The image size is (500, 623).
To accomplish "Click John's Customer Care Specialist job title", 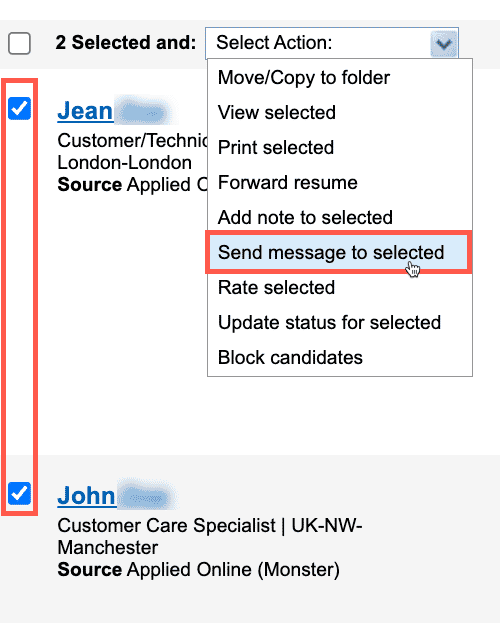I will (x=167, y=525).
